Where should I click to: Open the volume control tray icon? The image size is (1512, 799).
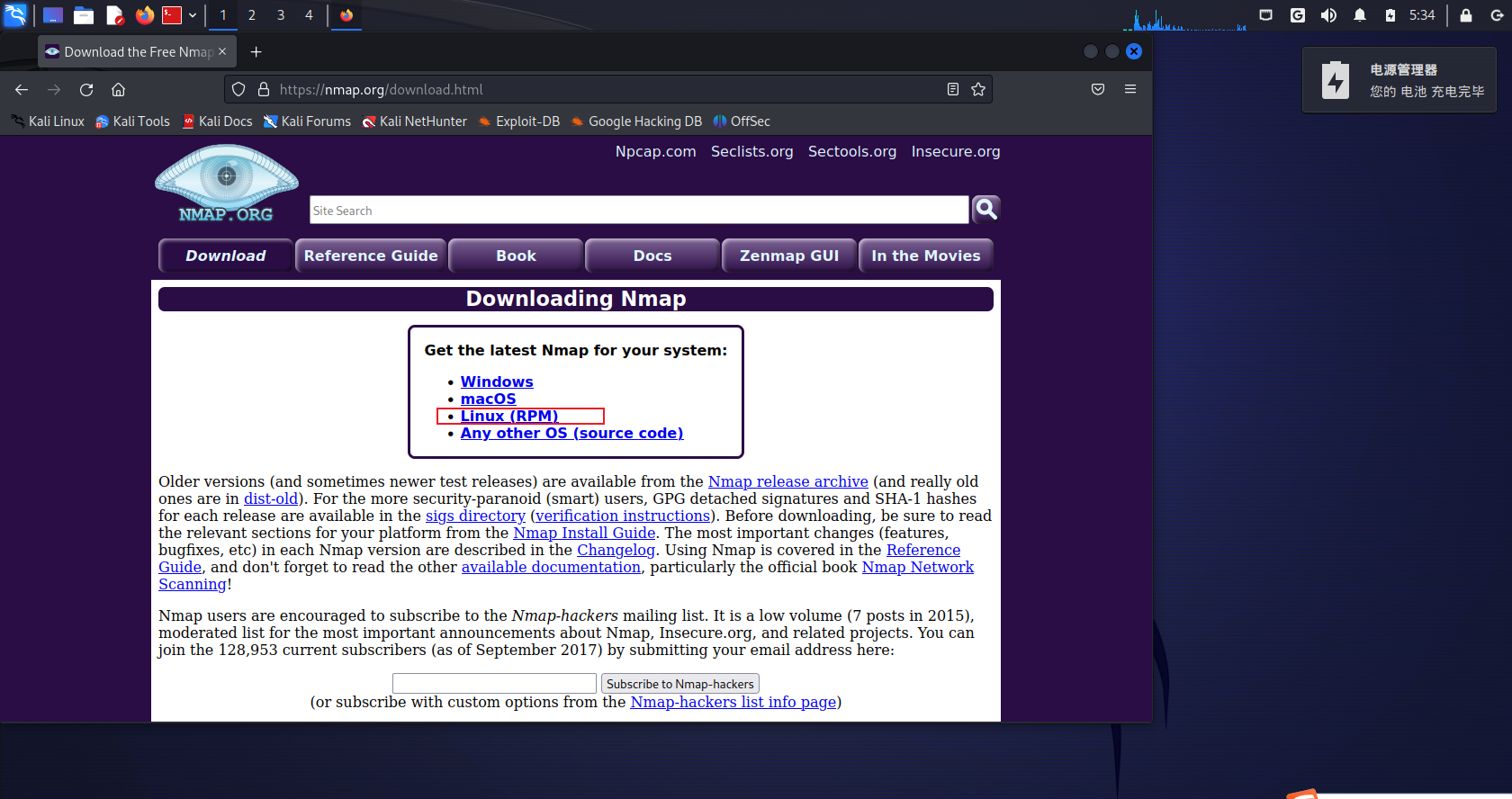click(1328, 15)
